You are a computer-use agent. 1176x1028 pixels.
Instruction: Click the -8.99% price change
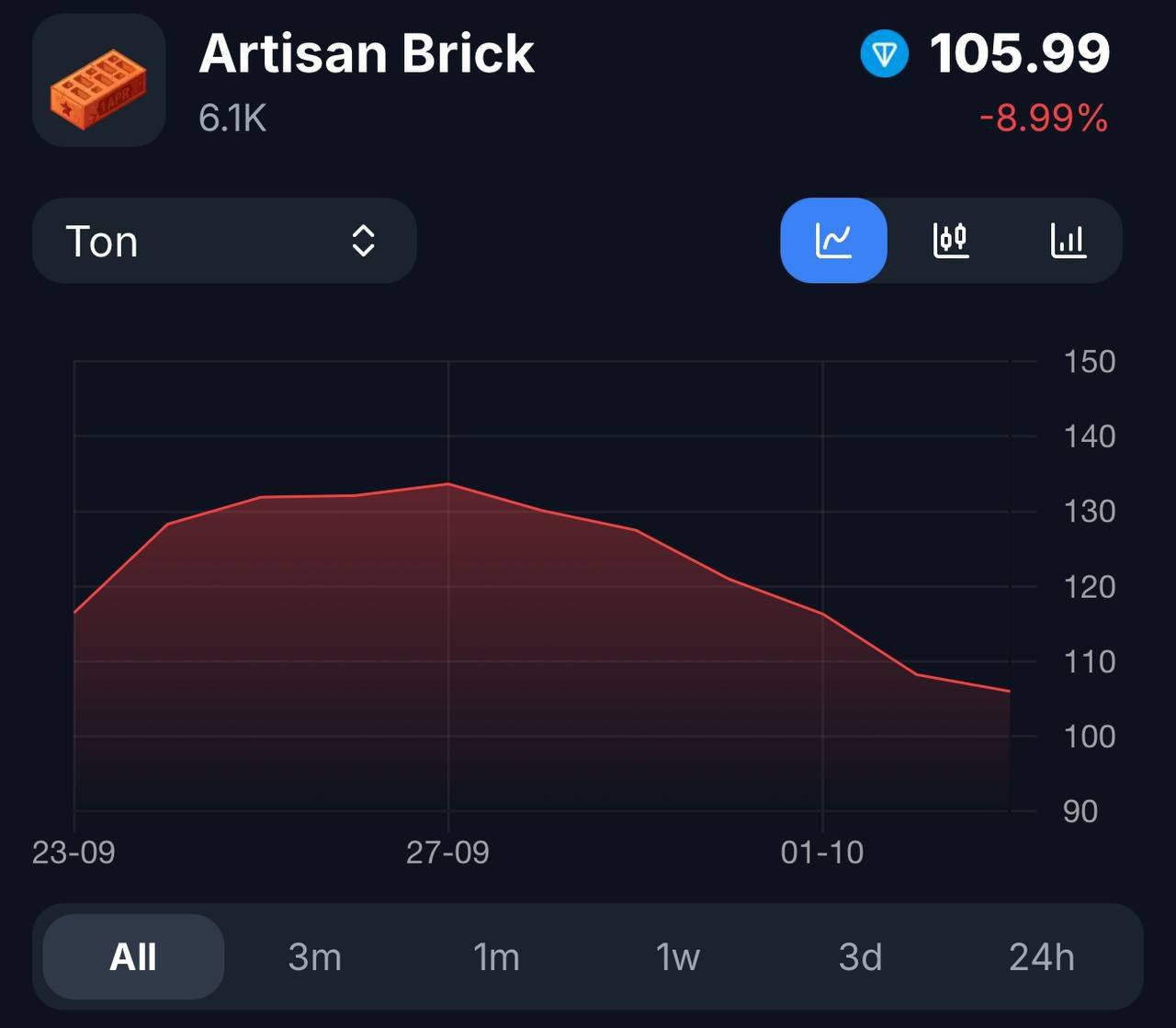click(1044, 119)
